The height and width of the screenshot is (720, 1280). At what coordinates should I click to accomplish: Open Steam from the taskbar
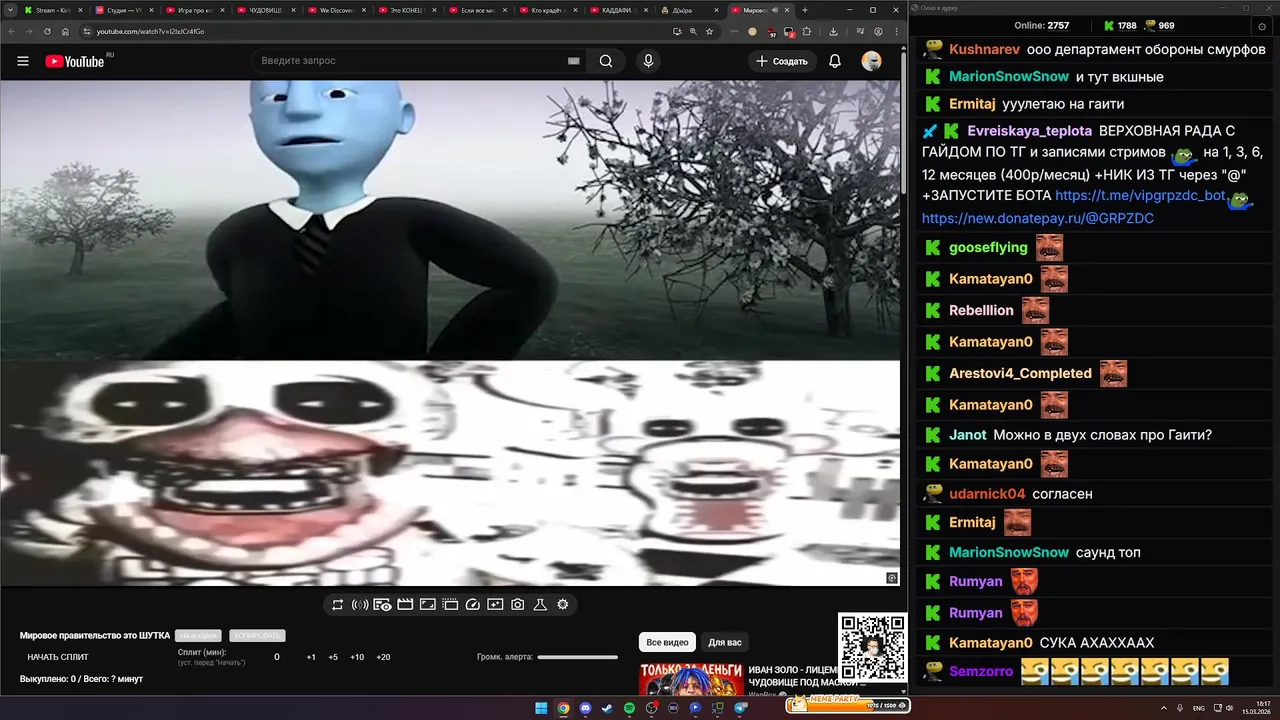(607, 708)
